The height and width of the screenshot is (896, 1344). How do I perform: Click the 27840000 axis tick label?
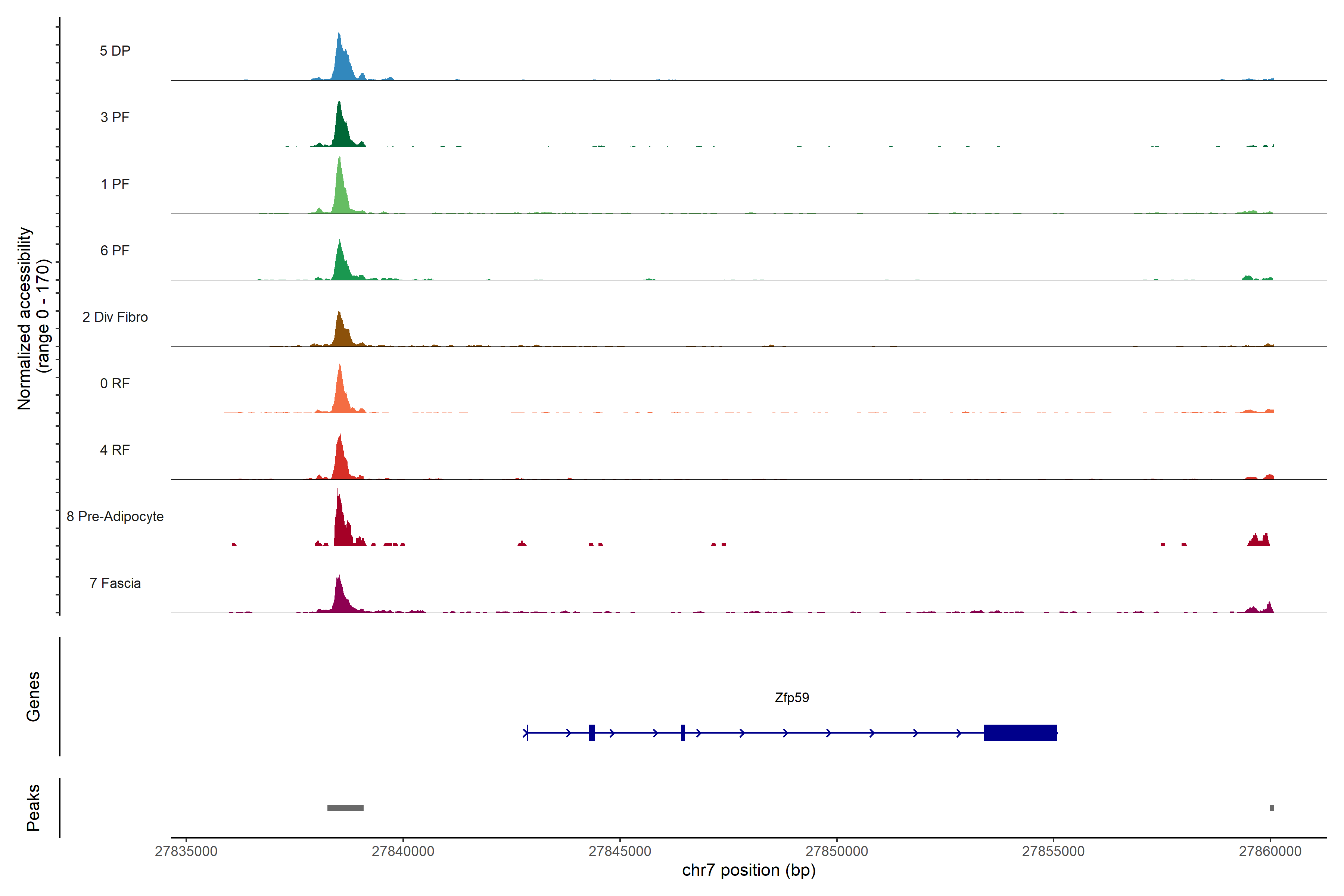(x=403, y=852)
